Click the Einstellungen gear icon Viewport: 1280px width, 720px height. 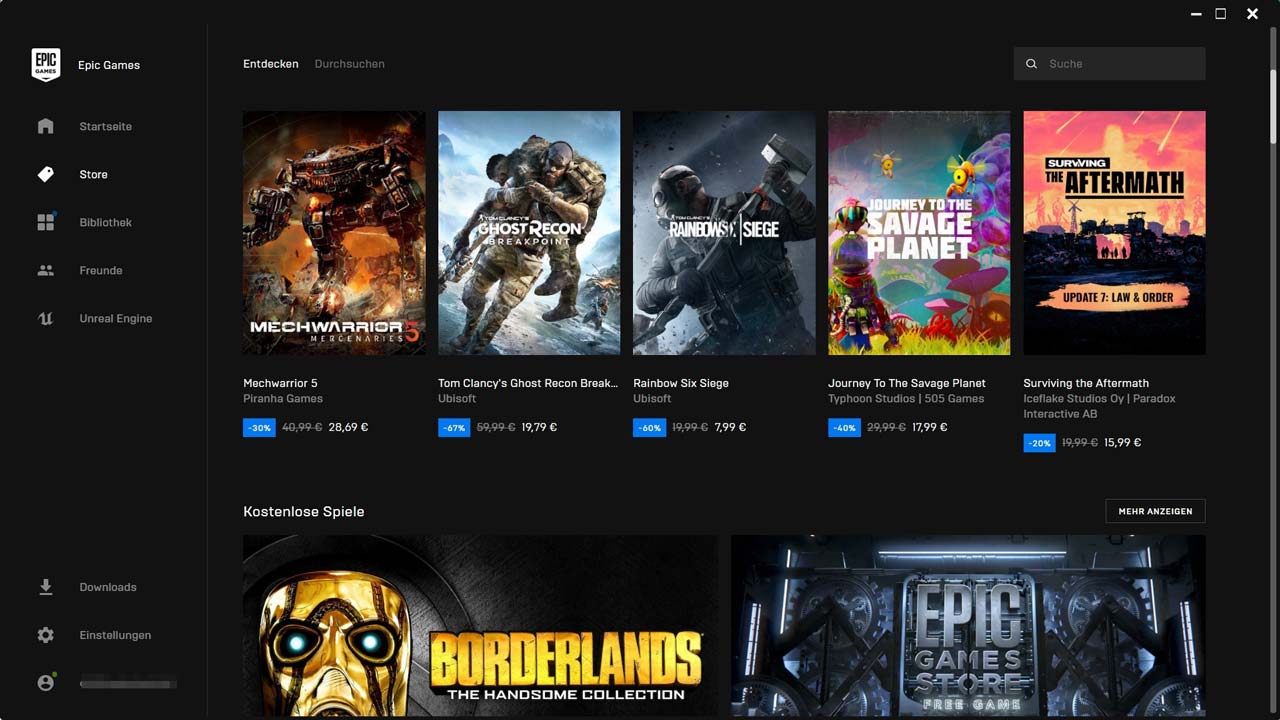point(45,635)
